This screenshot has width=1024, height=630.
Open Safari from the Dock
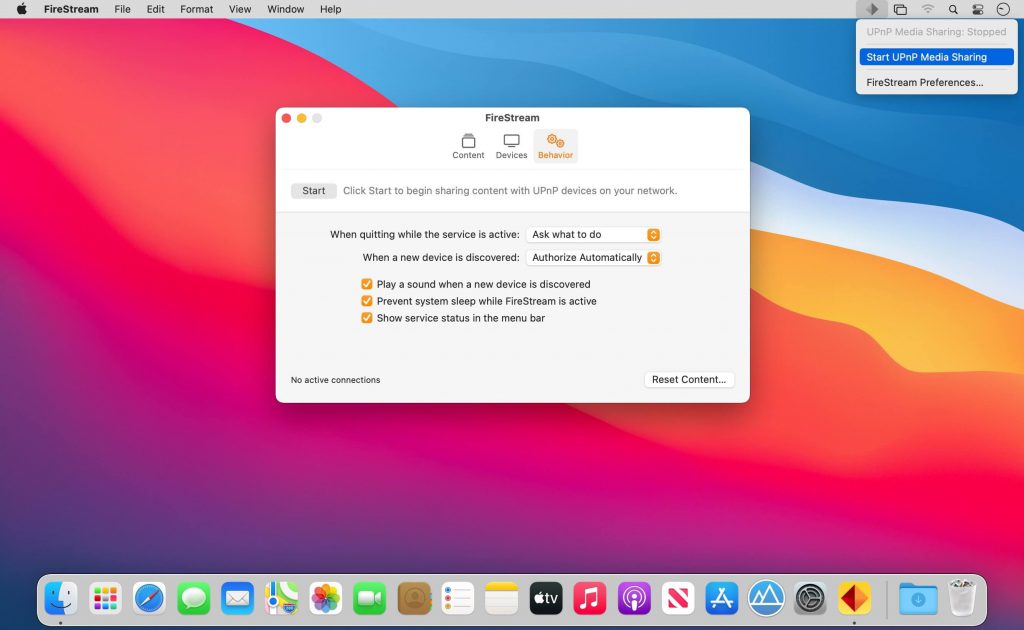[149, 597]
